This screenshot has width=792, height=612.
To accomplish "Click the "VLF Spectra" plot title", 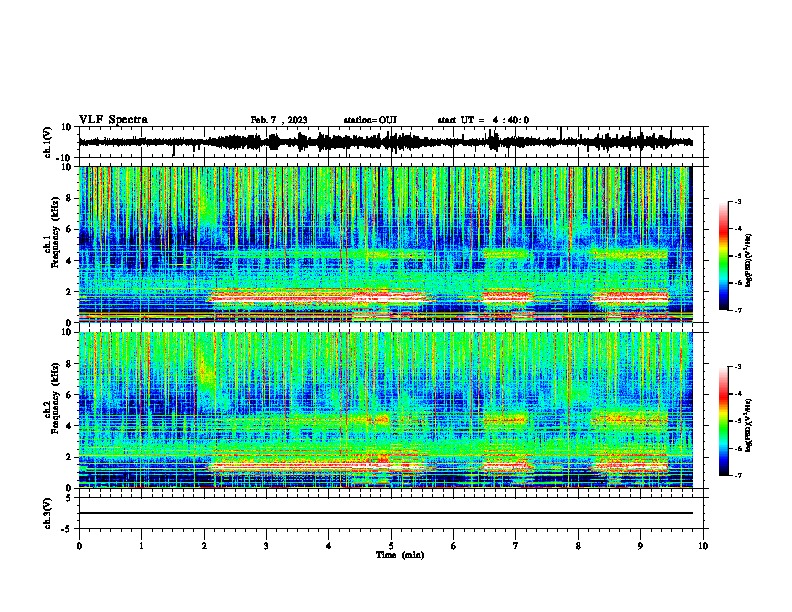I will [x=113, y=120].
